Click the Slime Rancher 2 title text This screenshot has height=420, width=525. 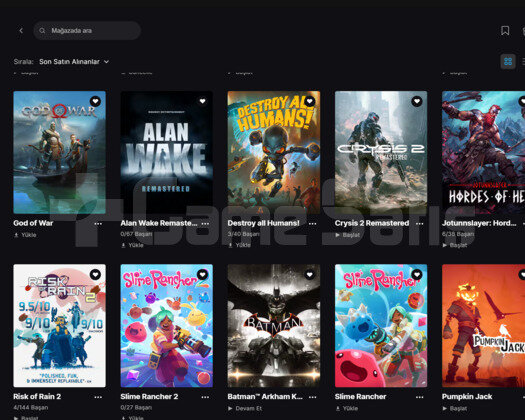click(149, 397)
